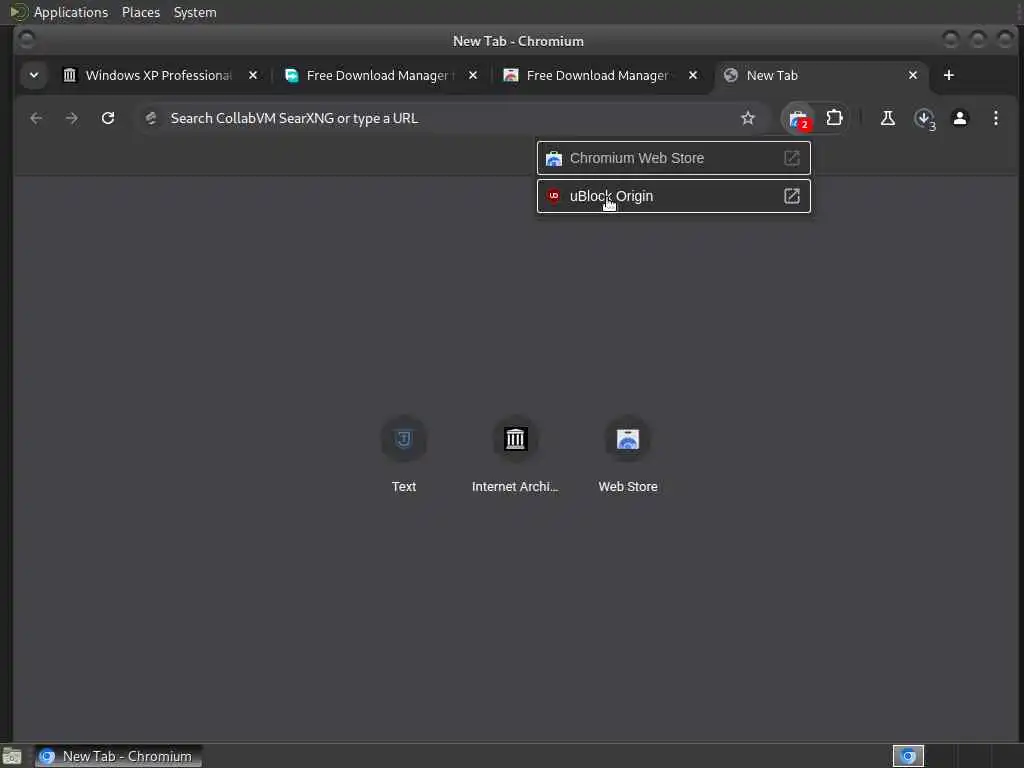Click the Chromium workspace switcher icon at bottom right
Screen dimensions: 1024x768
(x=908, y=756)
